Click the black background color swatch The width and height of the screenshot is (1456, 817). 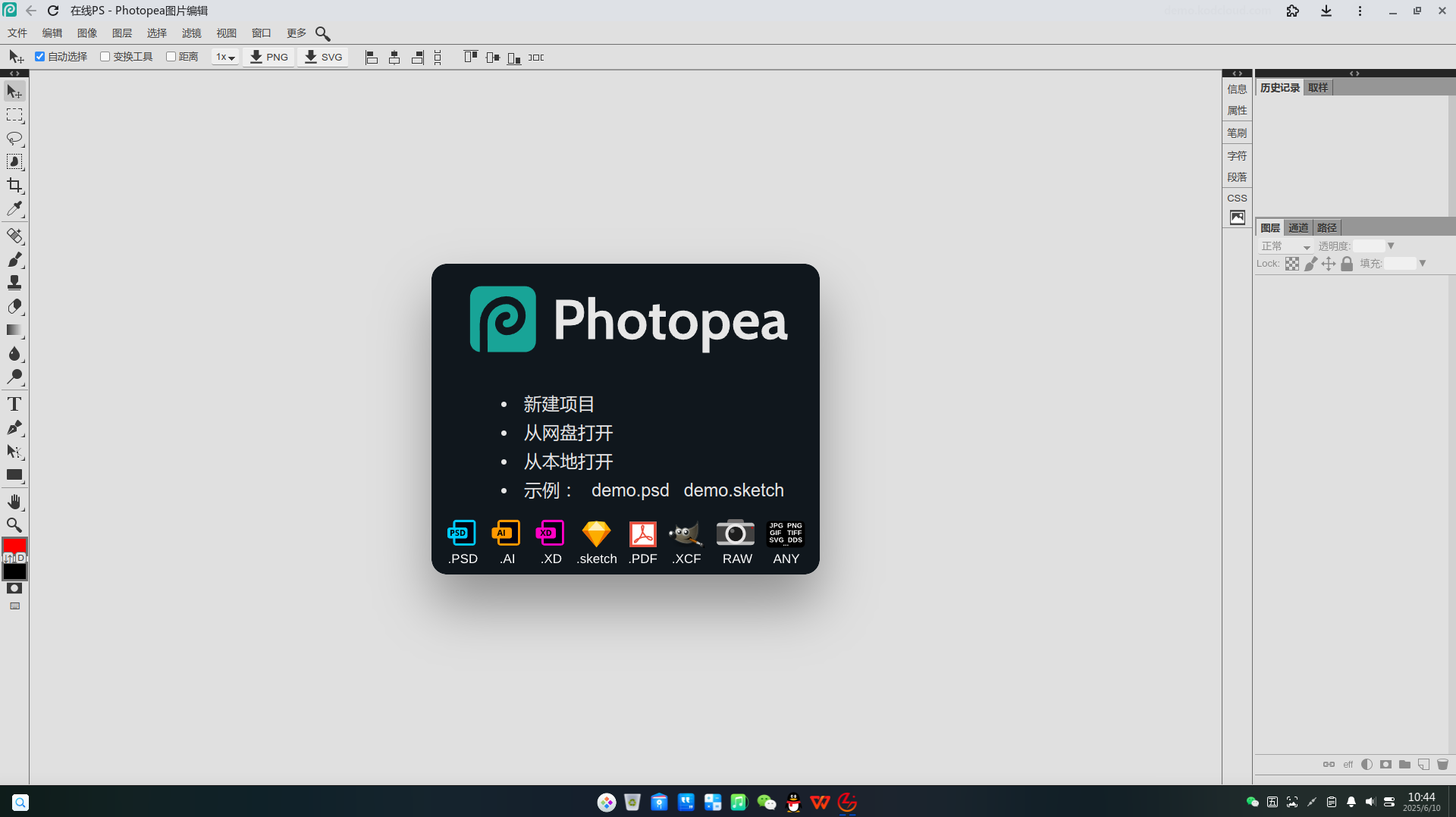click(x=14, y=571)
